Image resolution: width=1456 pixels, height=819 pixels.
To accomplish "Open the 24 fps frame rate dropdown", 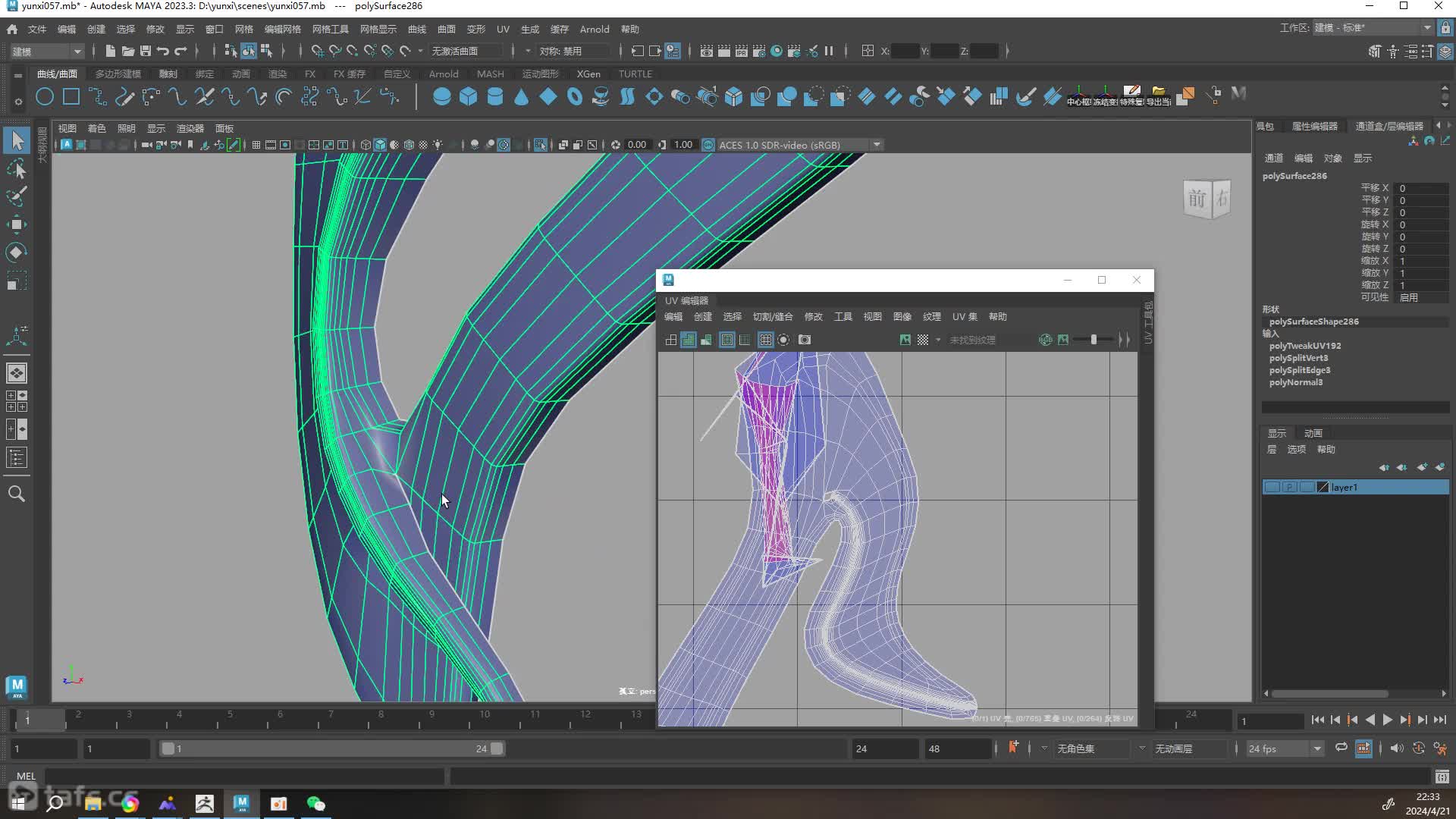I will [x=1285, y=748].
